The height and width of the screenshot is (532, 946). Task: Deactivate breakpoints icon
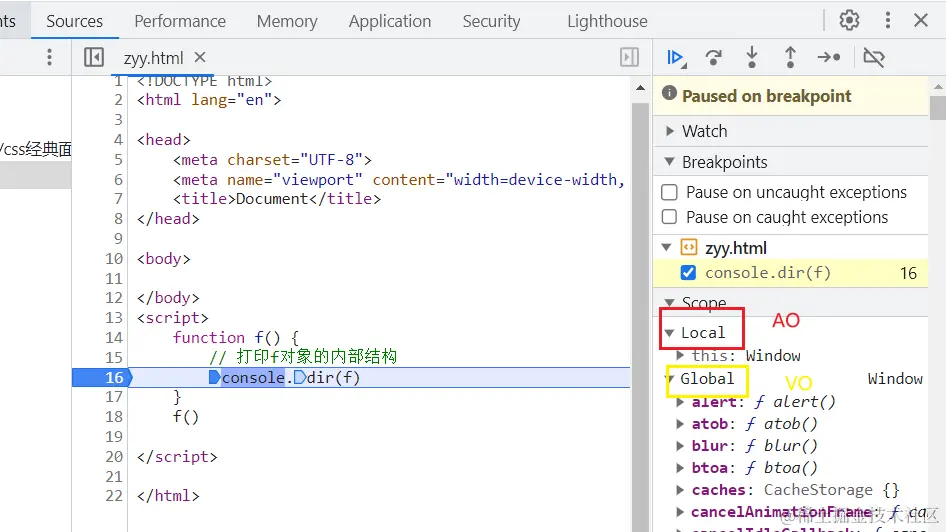tap(874, 57)
